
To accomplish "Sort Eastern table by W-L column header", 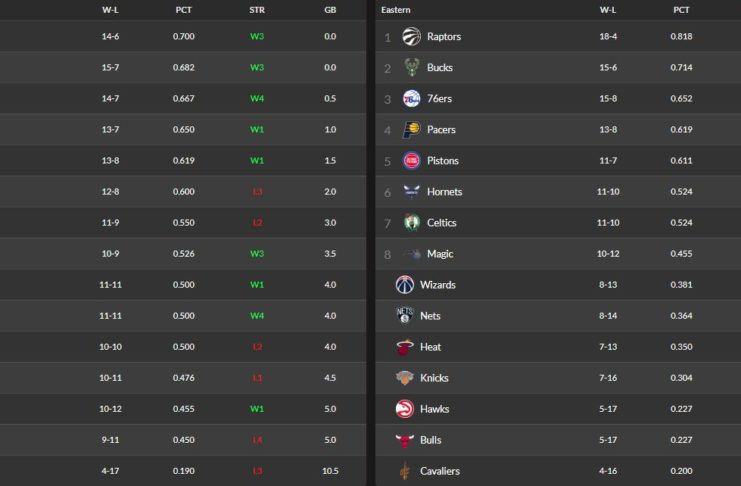I will pyautogui.click(x=608, y=9).
